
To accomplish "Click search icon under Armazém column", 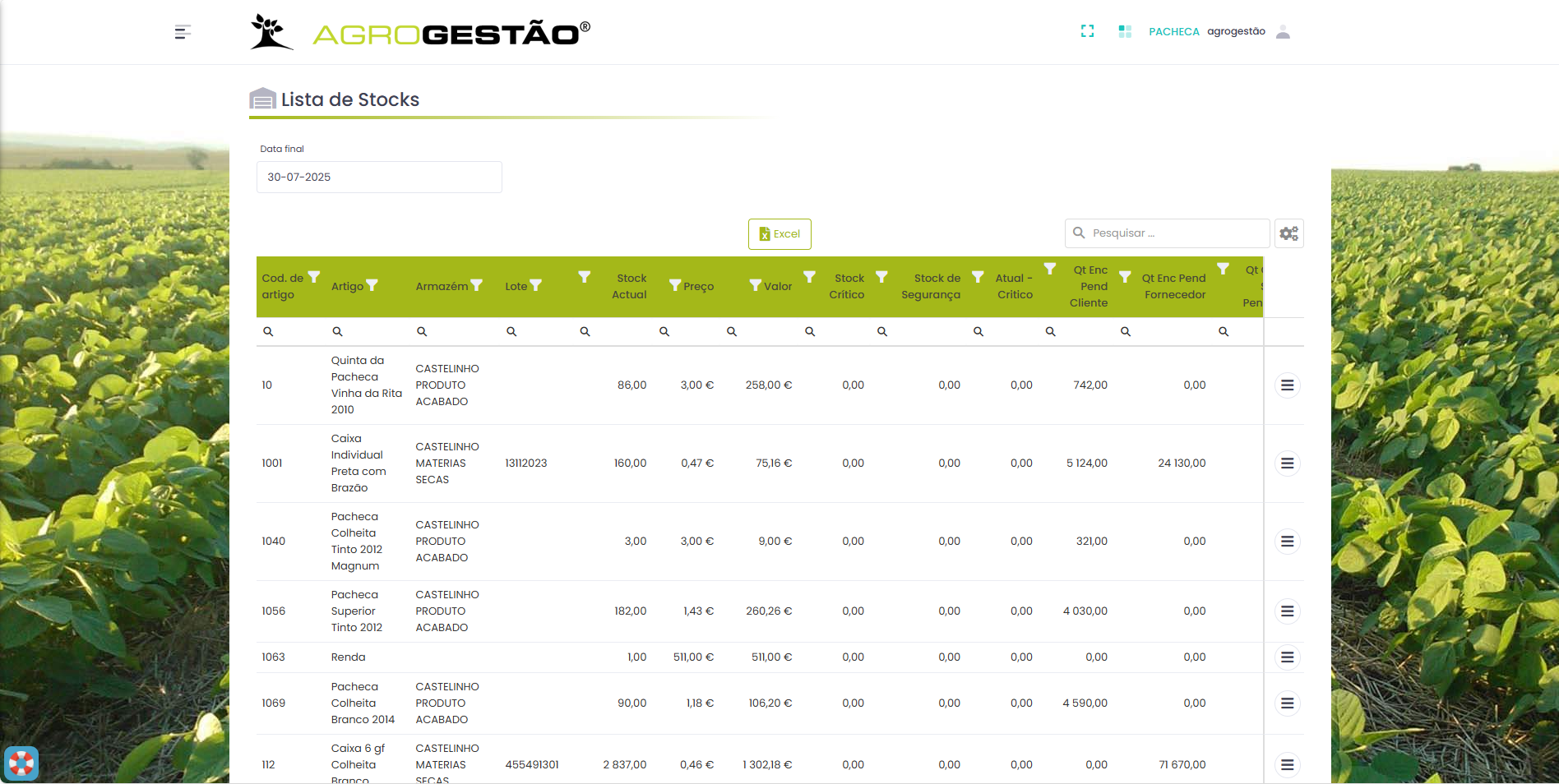I will pyautogui.click(x=422, y=332).
